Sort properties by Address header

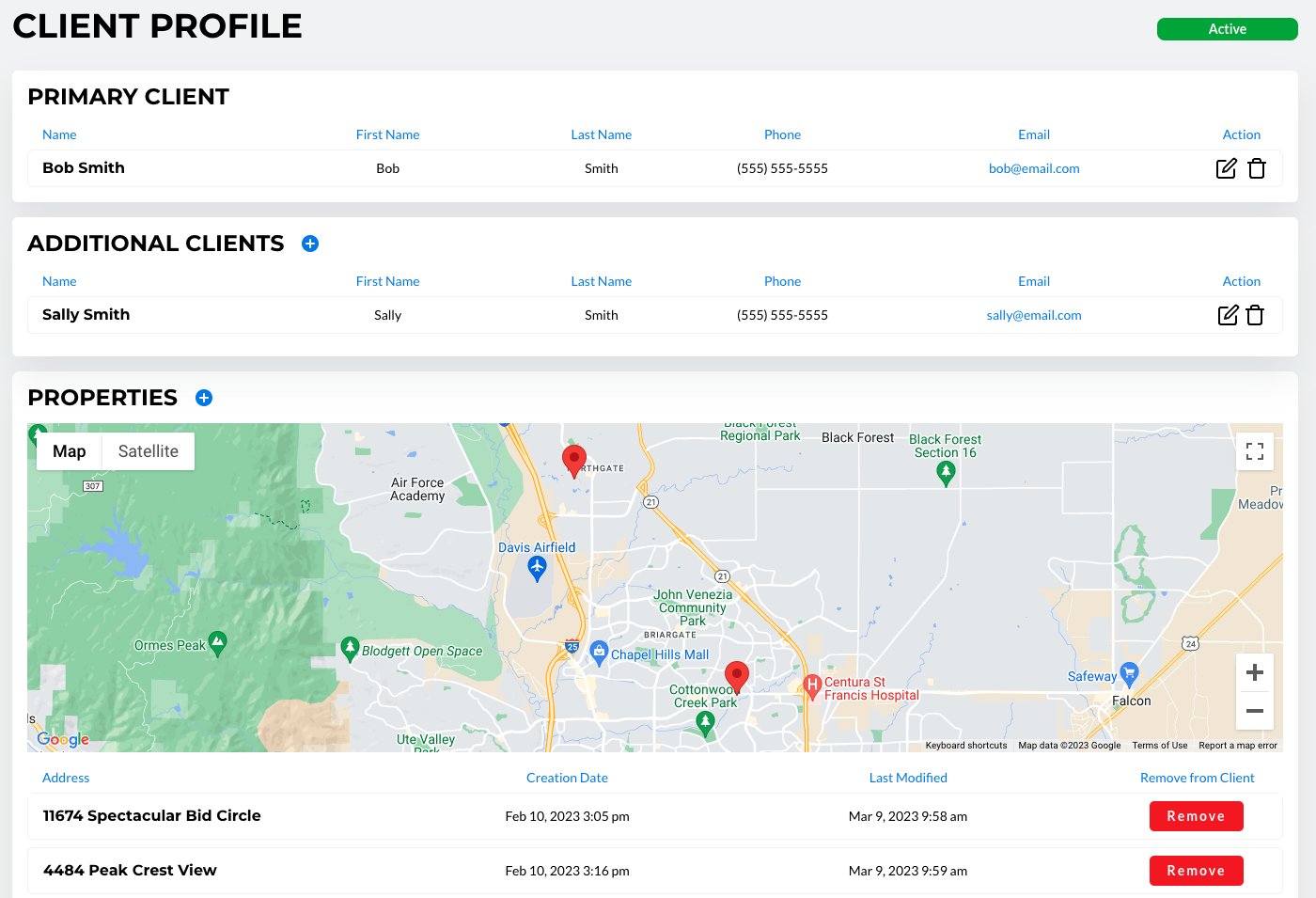[66, 778]
